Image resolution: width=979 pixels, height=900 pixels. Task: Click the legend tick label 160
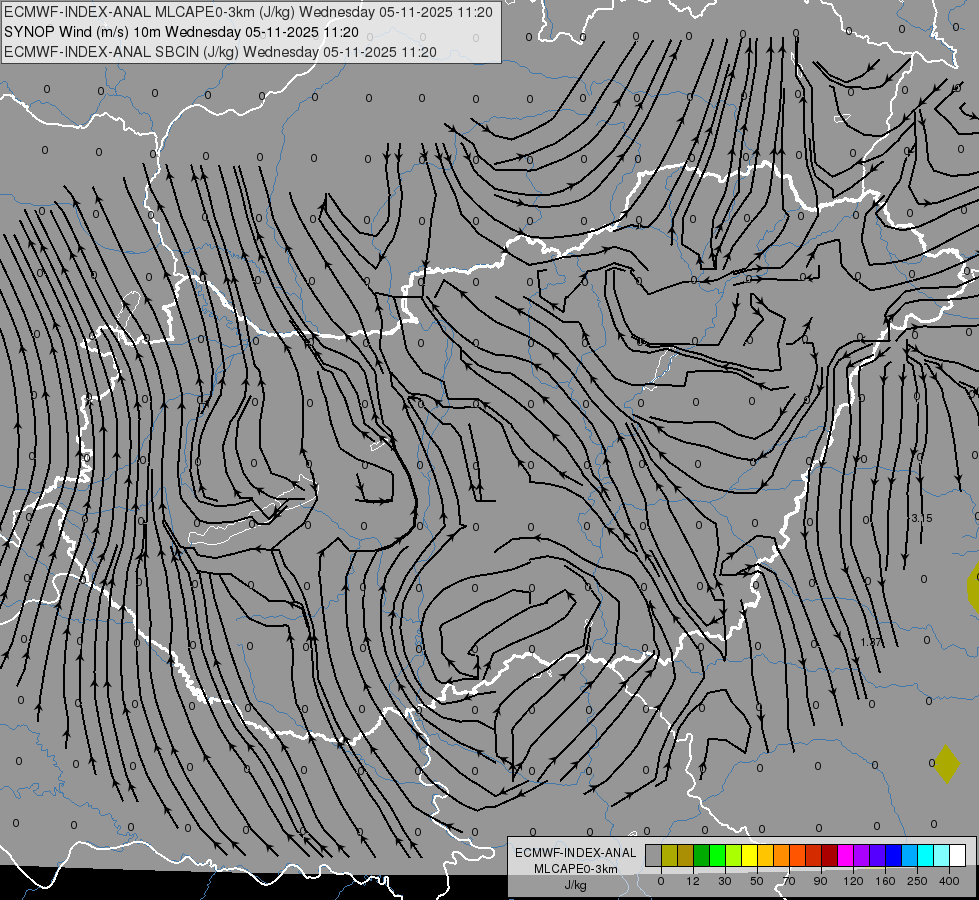885,881
